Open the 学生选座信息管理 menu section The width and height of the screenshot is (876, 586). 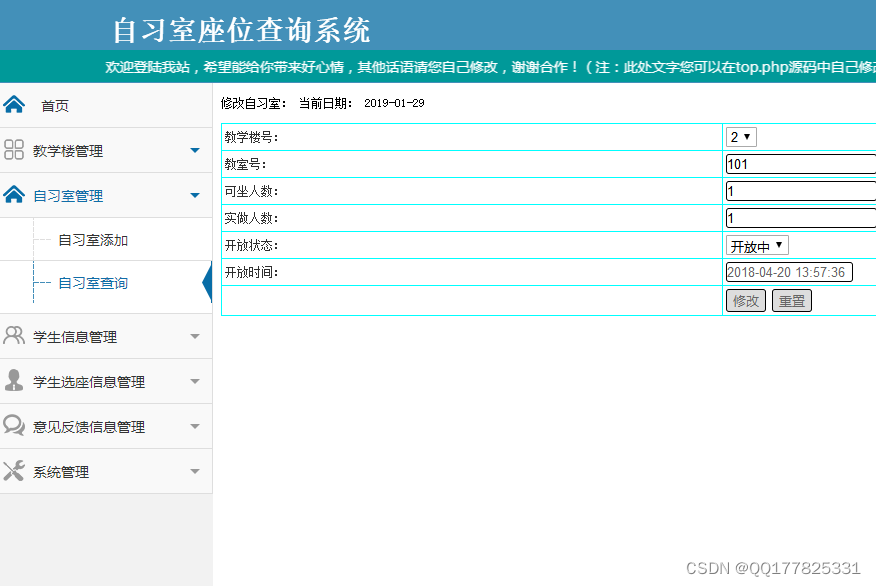tap(106, 382)
